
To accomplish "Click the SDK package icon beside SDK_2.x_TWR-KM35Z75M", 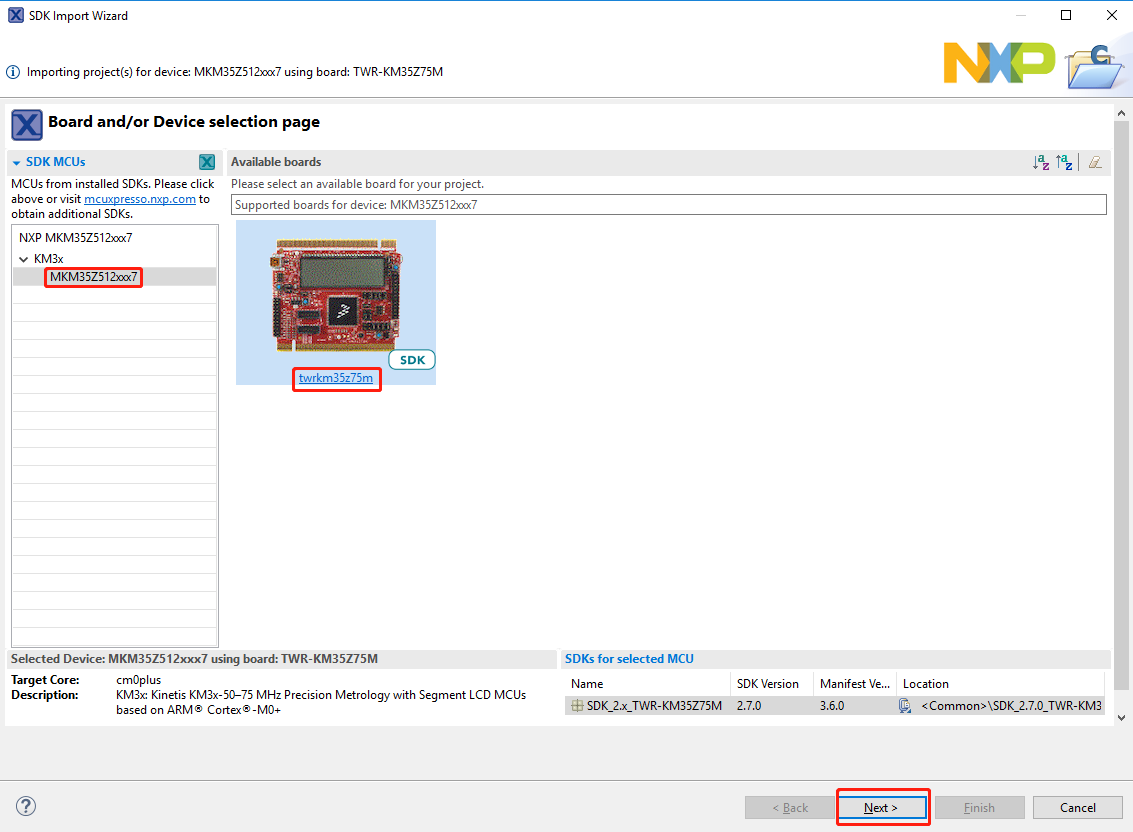I will point(577,706).
